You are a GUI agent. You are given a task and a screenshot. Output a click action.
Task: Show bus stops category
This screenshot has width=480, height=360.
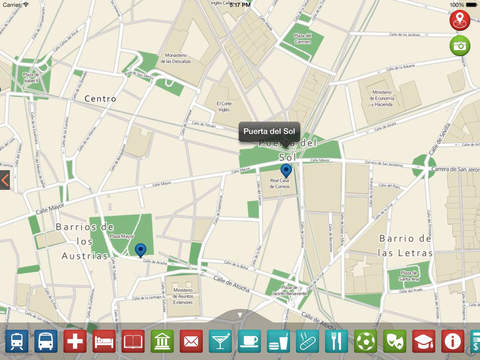coord(46,341)
